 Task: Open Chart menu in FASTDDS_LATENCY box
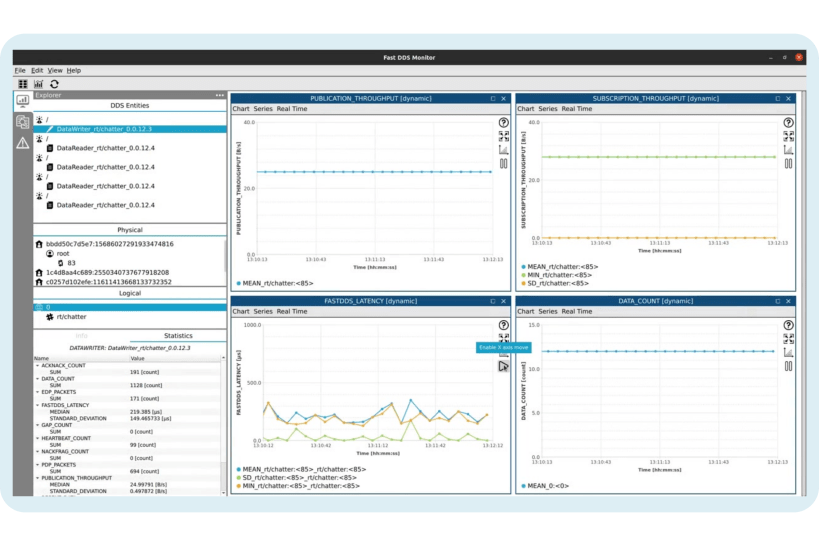click(241, 311)
